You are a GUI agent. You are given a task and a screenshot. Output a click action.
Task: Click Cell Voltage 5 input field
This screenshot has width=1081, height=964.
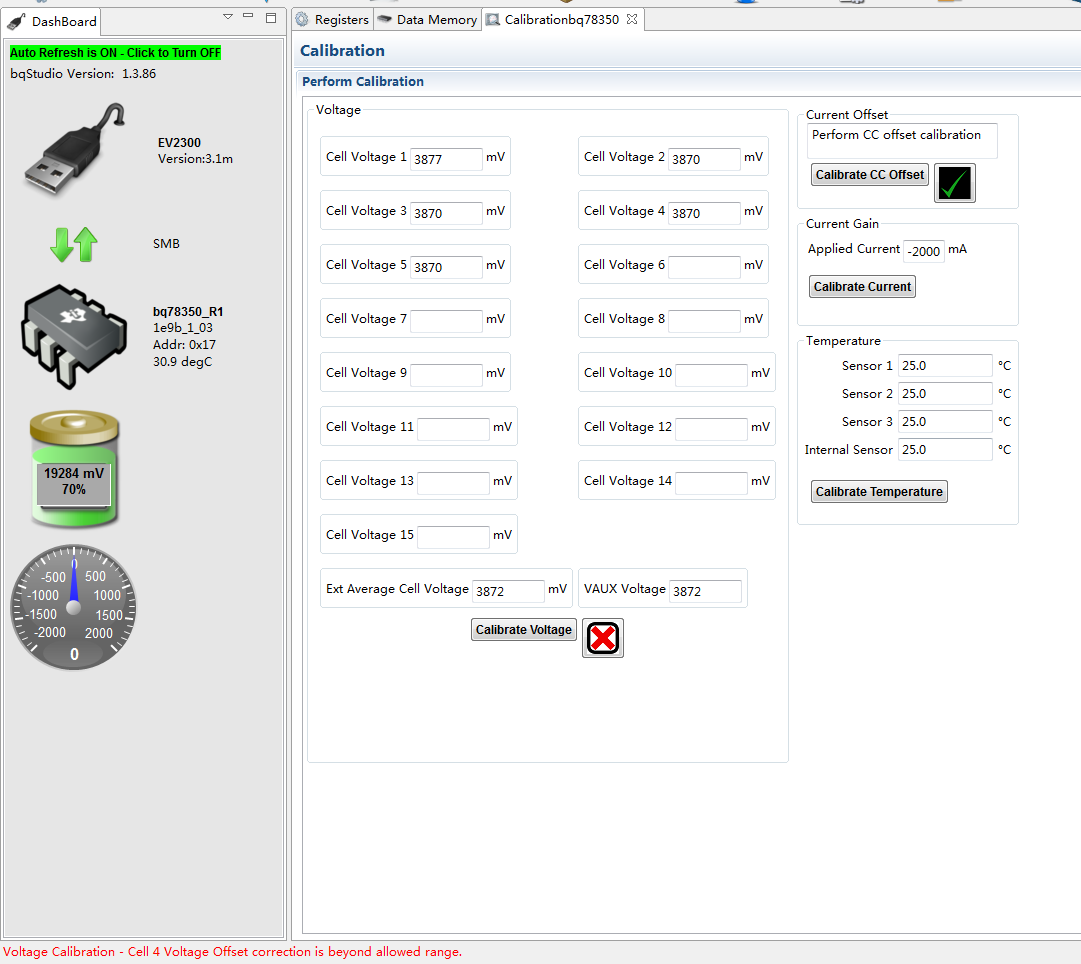tap(446, 267)
